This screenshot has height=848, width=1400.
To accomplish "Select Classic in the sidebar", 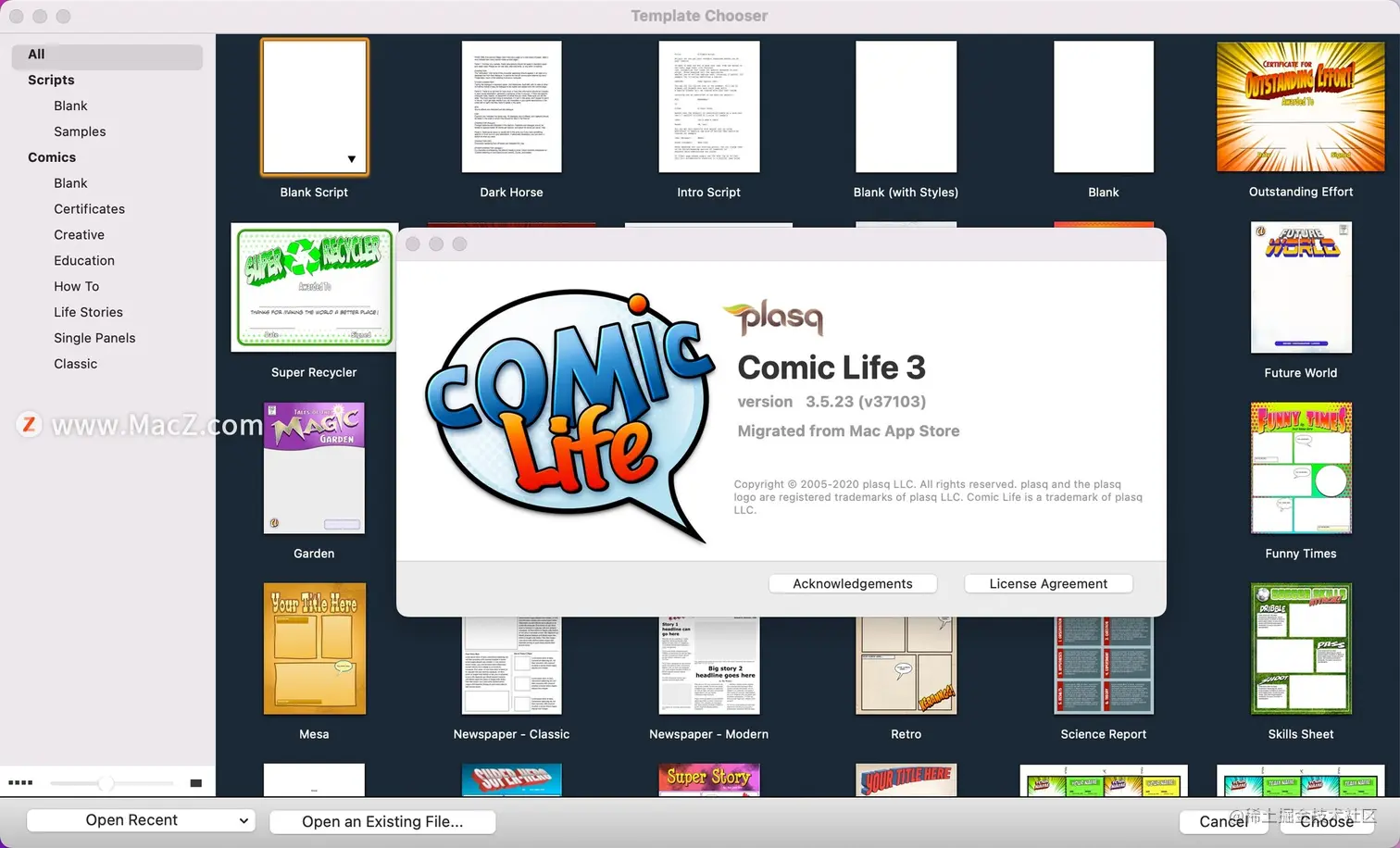I will pos(75,365).
